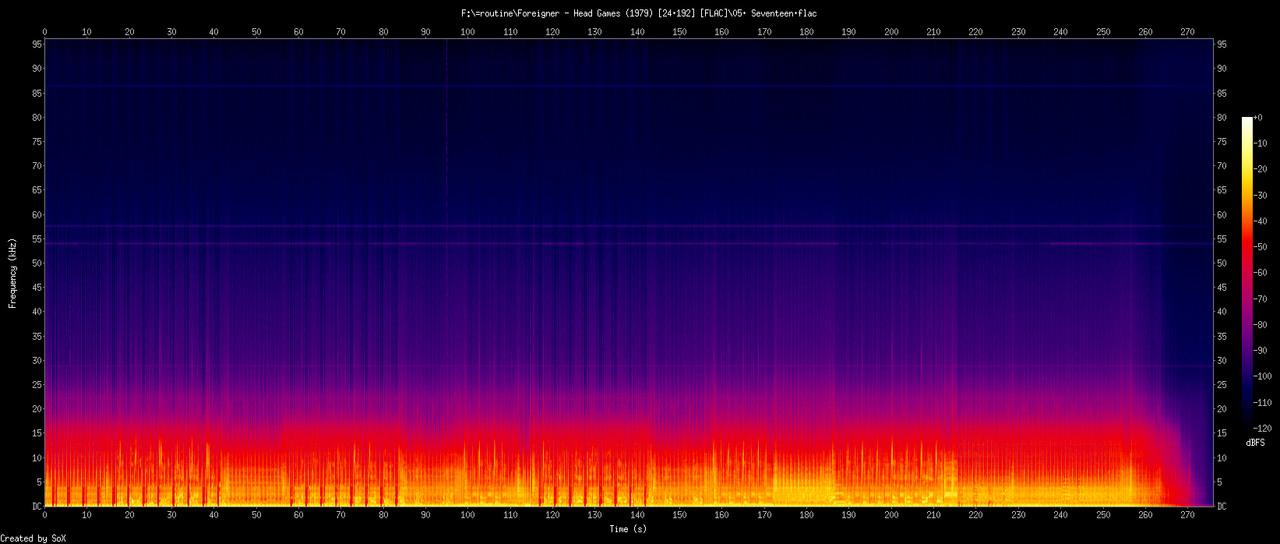Click '85' on the right frequency axis
Screen dimensions: 1280x544
tap(1222, 93)
